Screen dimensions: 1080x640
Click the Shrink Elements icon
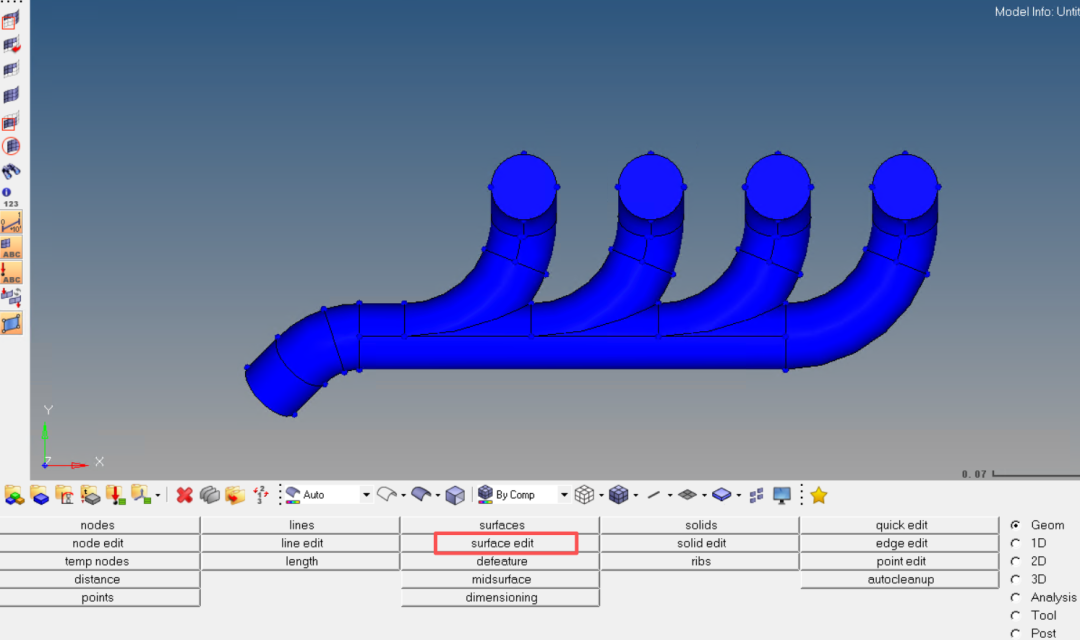[x=756, y=495]
